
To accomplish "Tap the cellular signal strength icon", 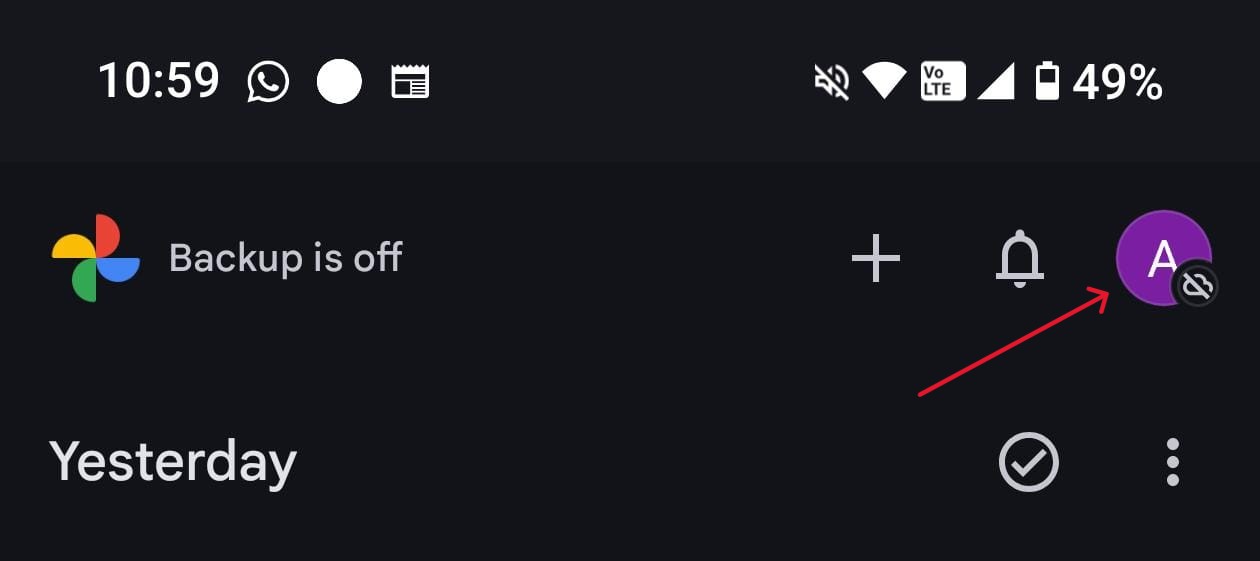I will click(996, 82).
